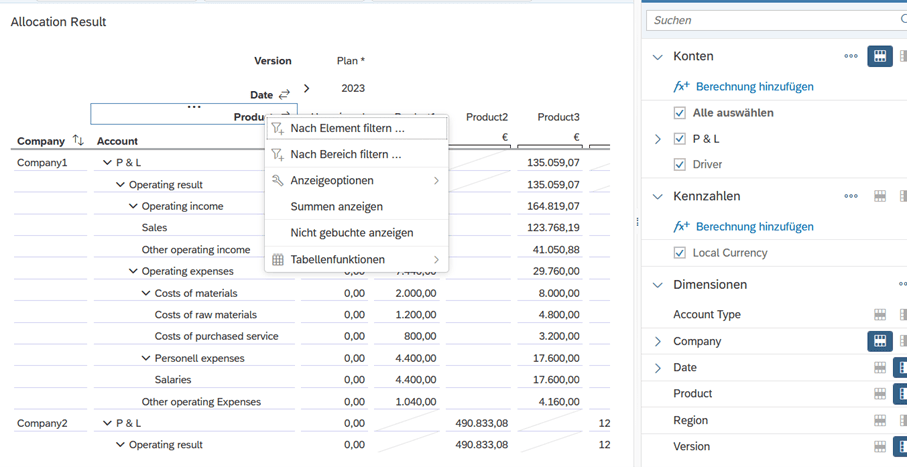Toggle the Alle auswählen checkbox
Image resolution: width=907 pixels, height=467 pixels.
(x=680, y=113)
